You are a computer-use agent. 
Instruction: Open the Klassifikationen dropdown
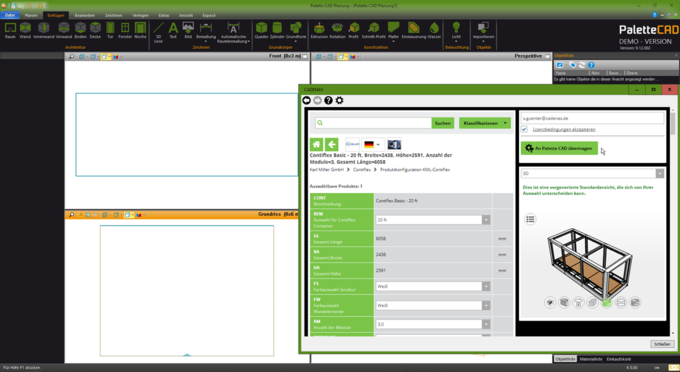point(485,123)
